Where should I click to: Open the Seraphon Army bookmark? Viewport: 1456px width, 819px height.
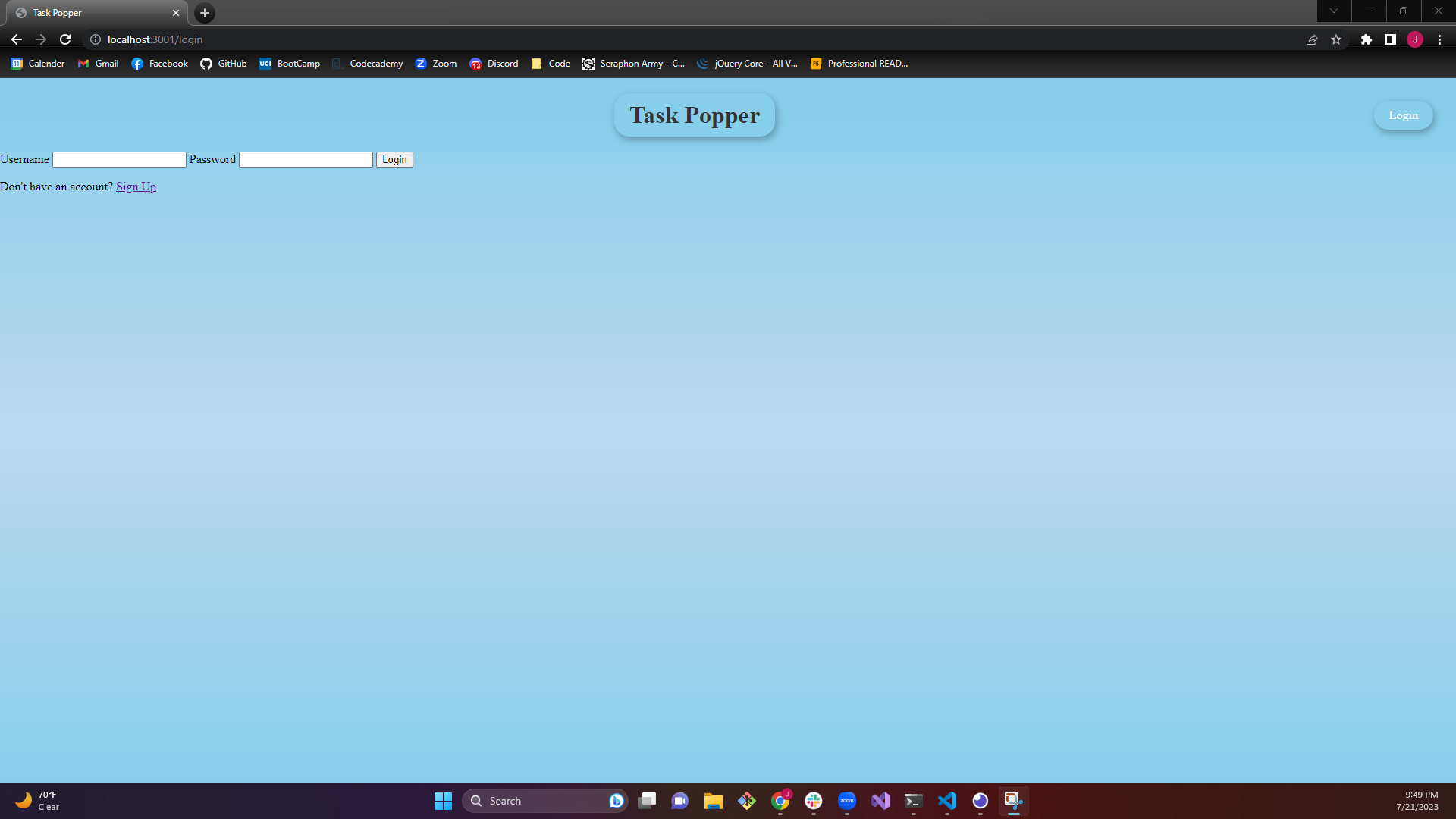(x=633, y=64)
